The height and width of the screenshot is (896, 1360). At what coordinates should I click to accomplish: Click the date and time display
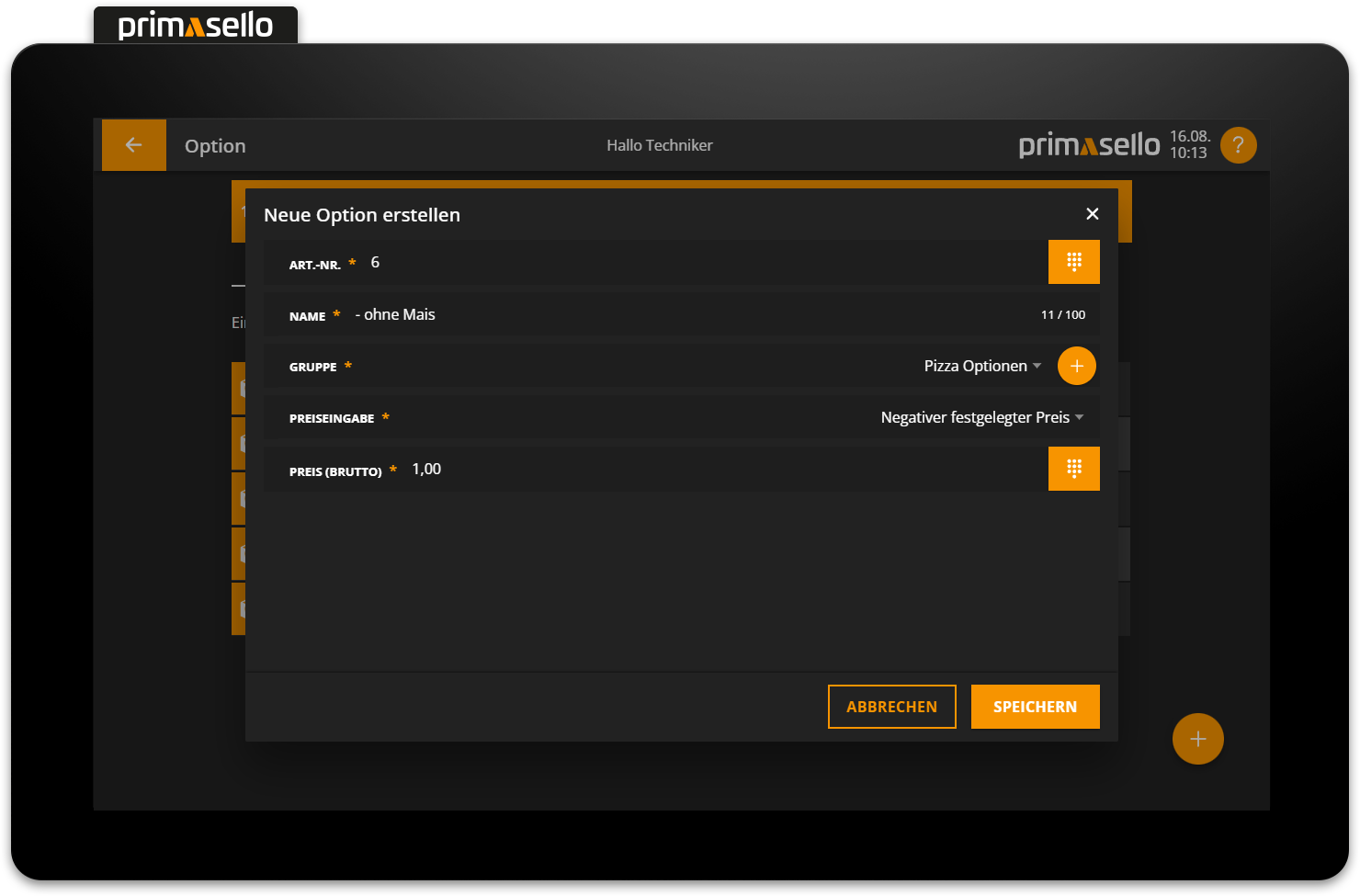tap(1189, 144)
